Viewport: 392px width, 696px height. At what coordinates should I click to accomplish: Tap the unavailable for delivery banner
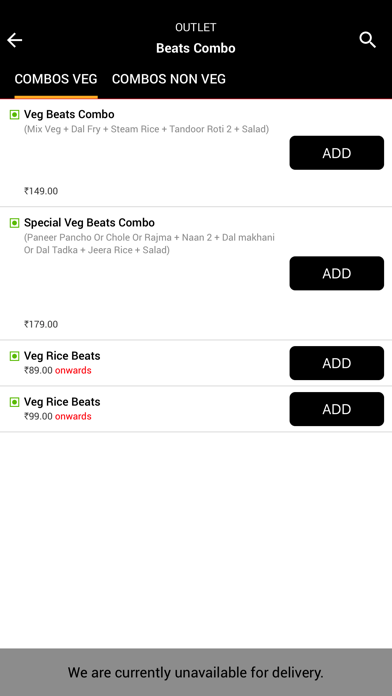[x=196, y=672]
